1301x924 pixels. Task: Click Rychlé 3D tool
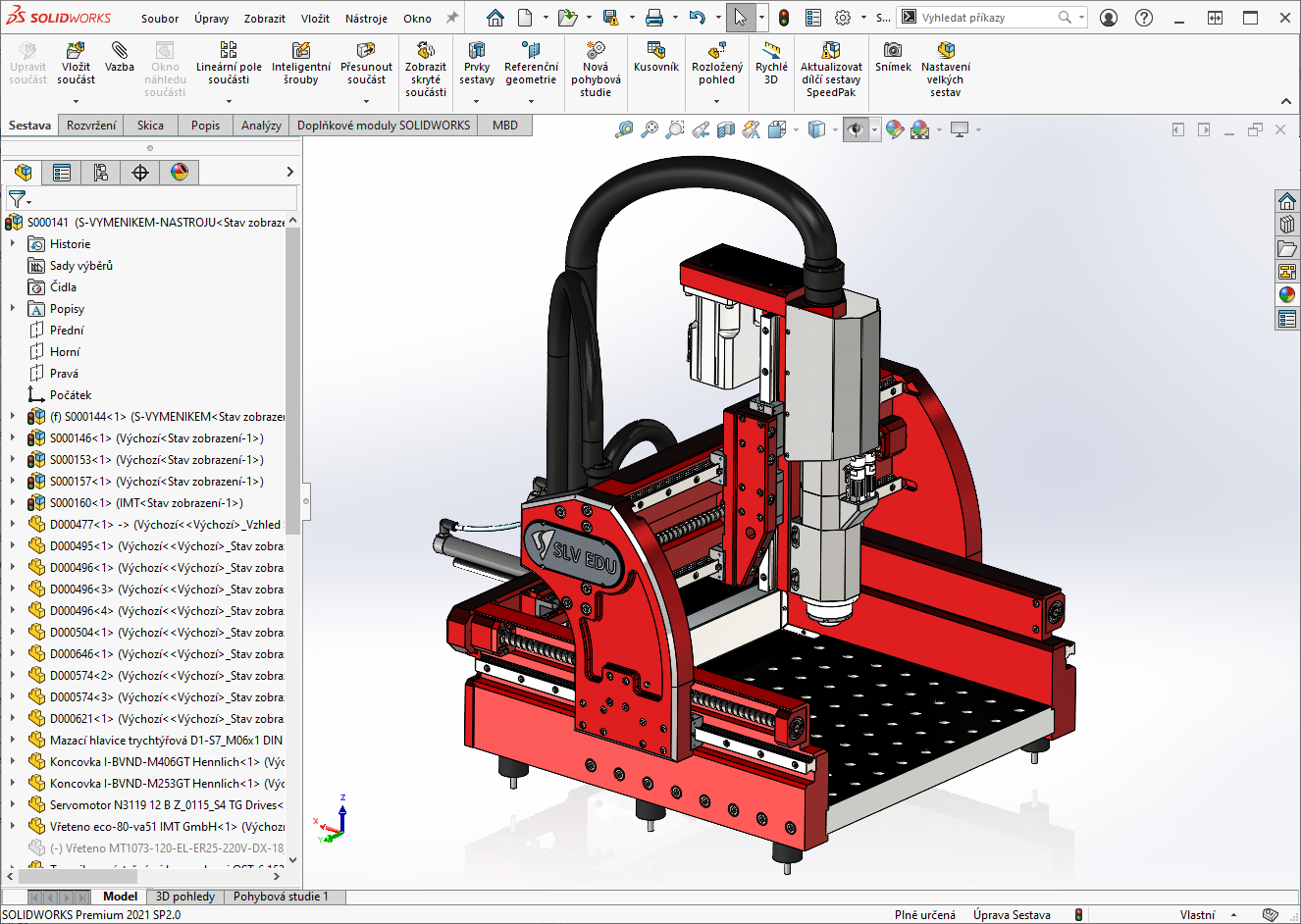click(x=771, y=64)
